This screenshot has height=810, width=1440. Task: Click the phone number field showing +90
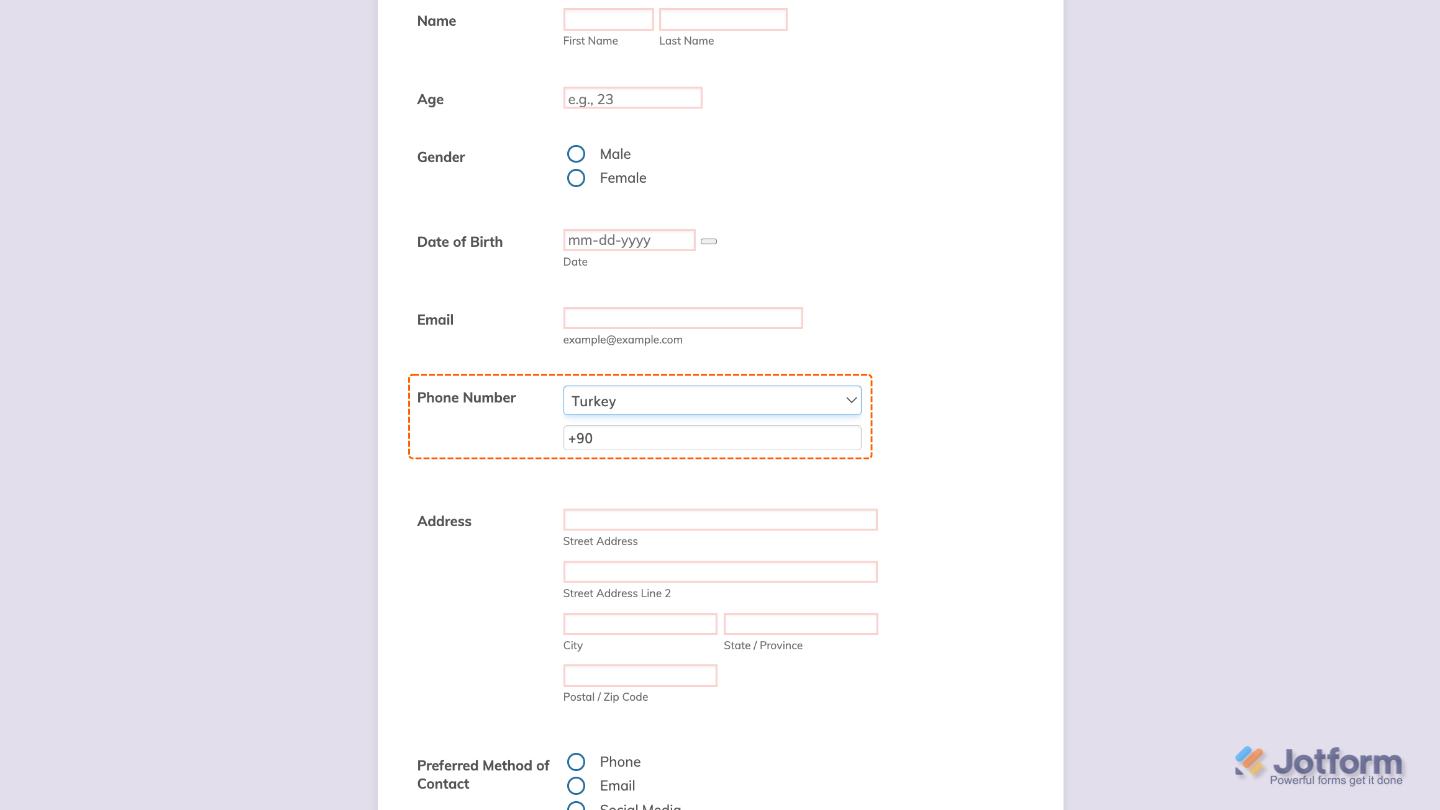(712, 437)
